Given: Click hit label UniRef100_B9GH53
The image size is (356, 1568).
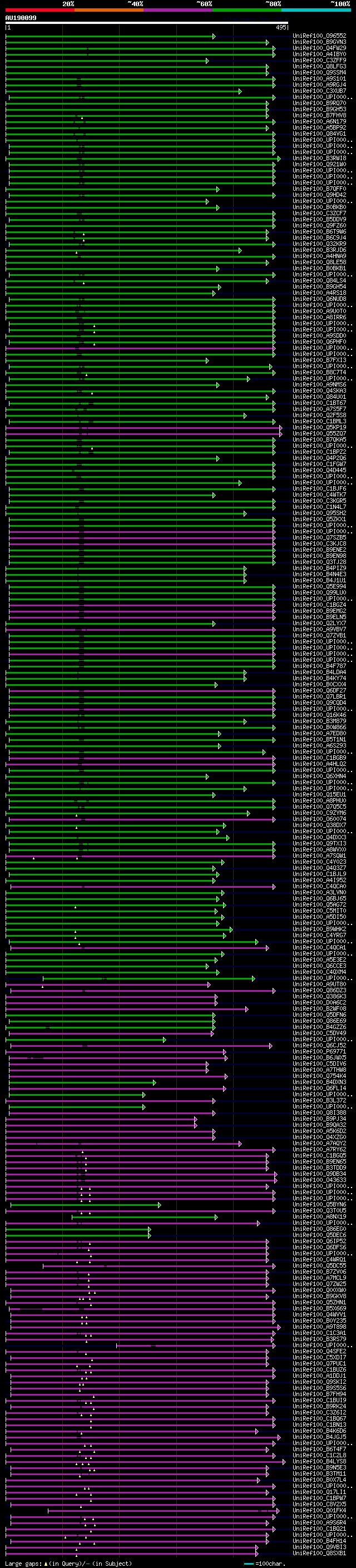Looking at the screenshot, I should pos(319,110).
